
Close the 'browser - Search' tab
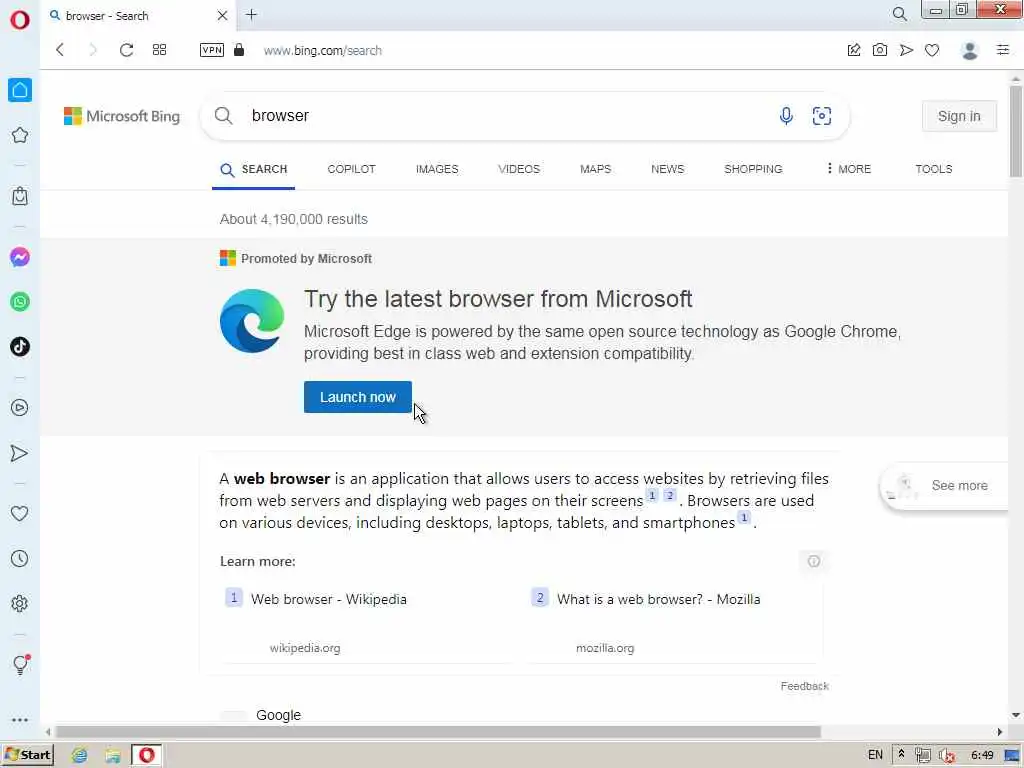coord(222,16)
